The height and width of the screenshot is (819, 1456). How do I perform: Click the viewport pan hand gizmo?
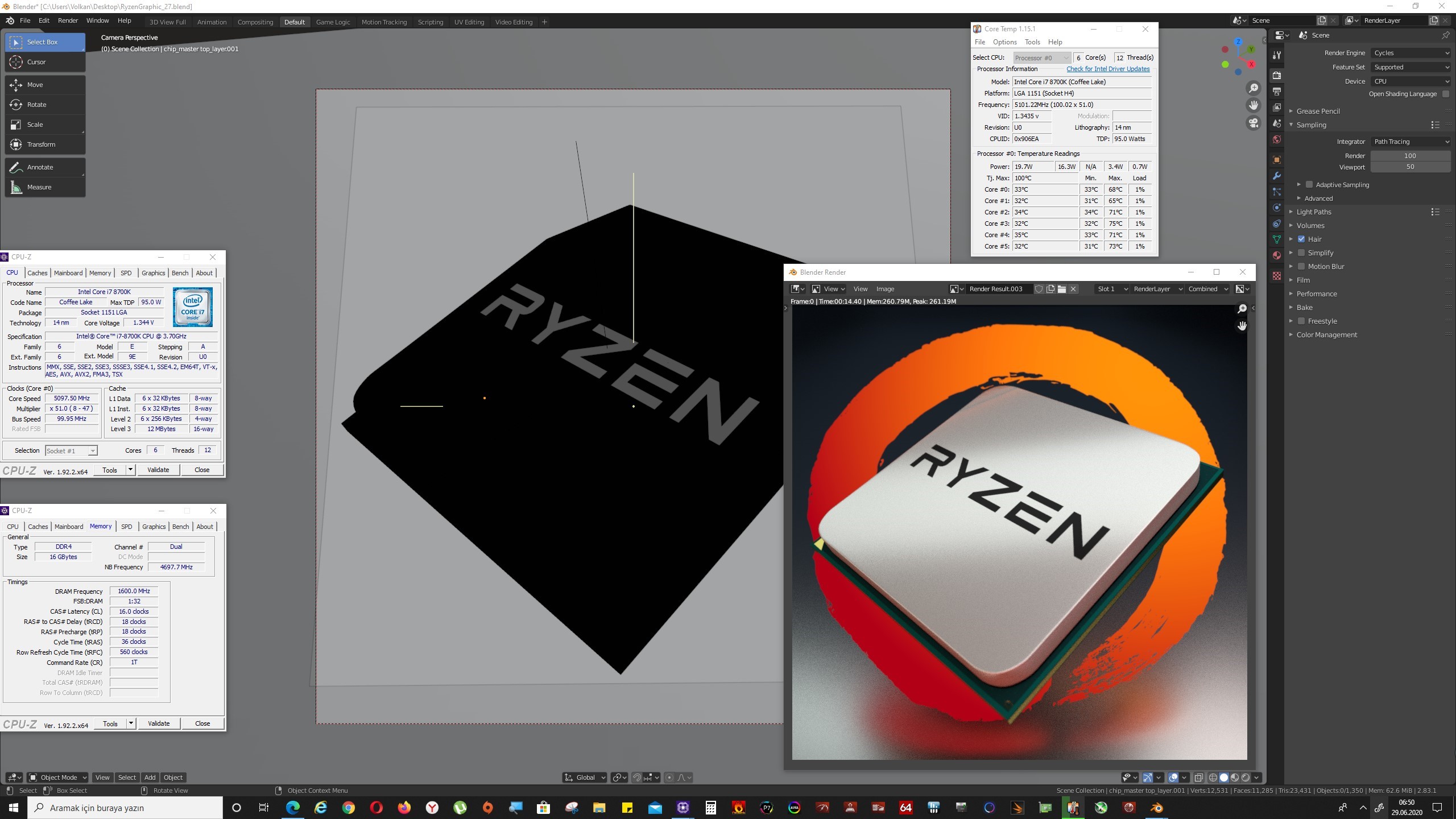(x=1254, y=106)
